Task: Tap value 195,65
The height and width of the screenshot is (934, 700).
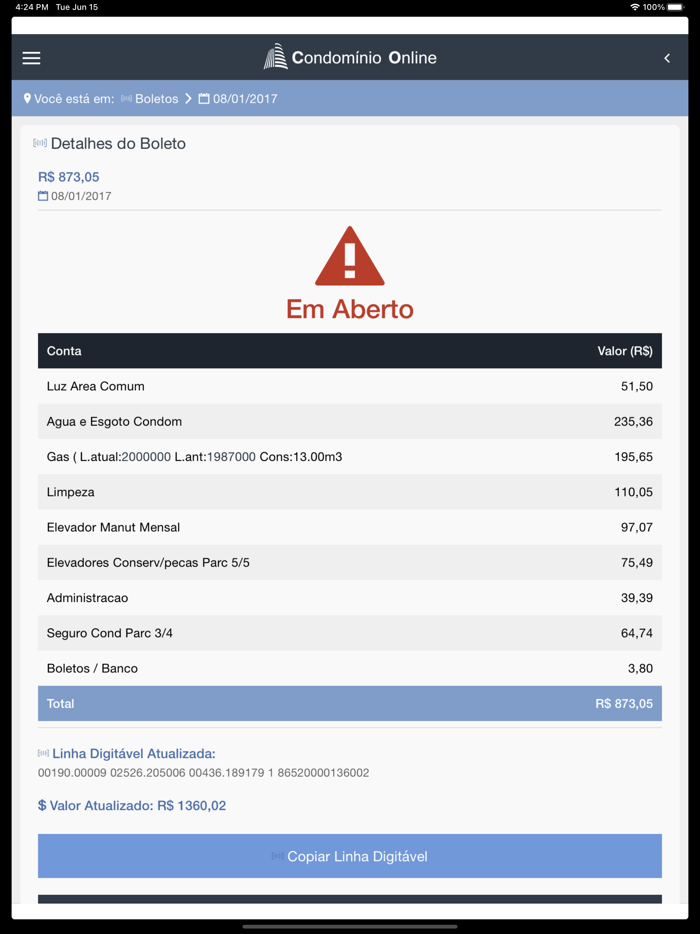Action: pos(633,457)
